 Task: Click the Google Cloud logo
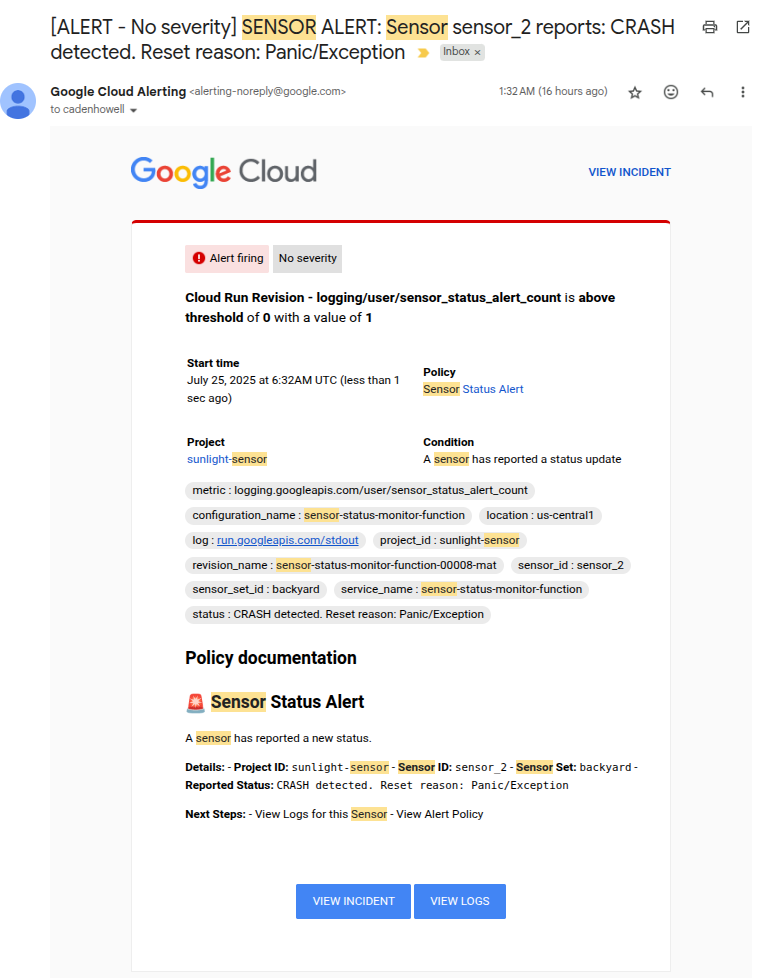223,172
